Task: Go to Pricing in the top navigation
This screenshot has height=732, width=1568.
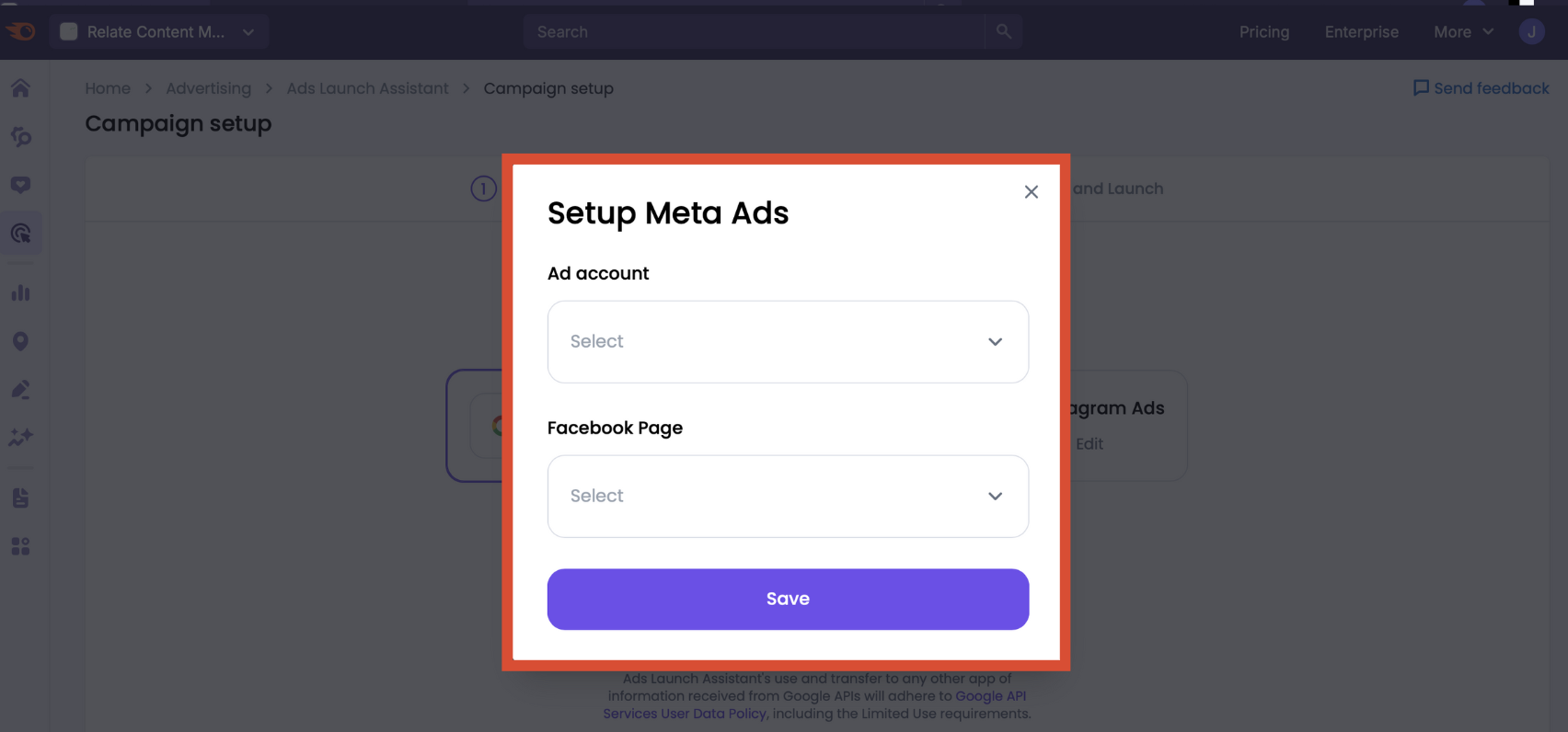Action: pyautogui.click(x=1263, y=30)
